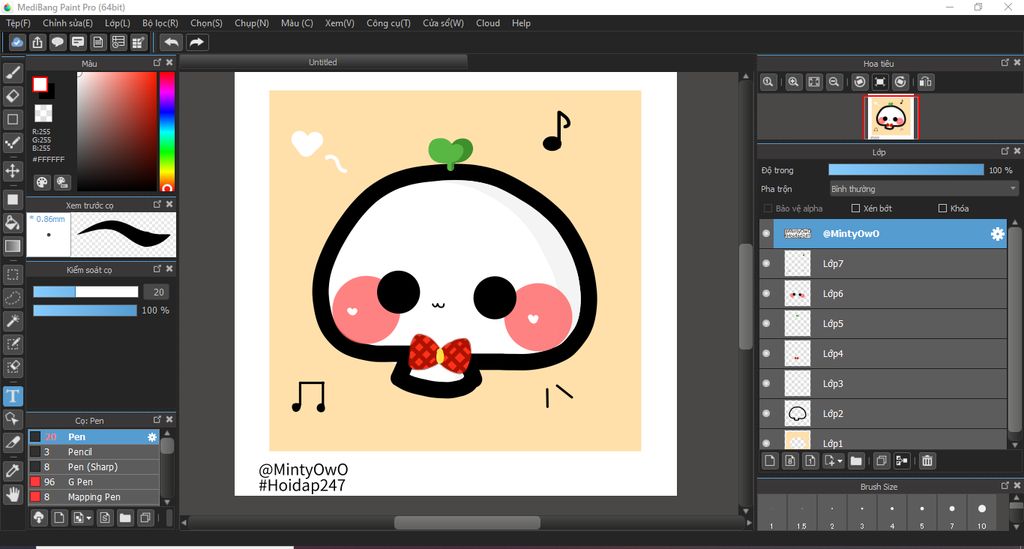Screen dimensions: 1024x549
Task: Click new layer icon below layer list
Action: coord(770,461)
